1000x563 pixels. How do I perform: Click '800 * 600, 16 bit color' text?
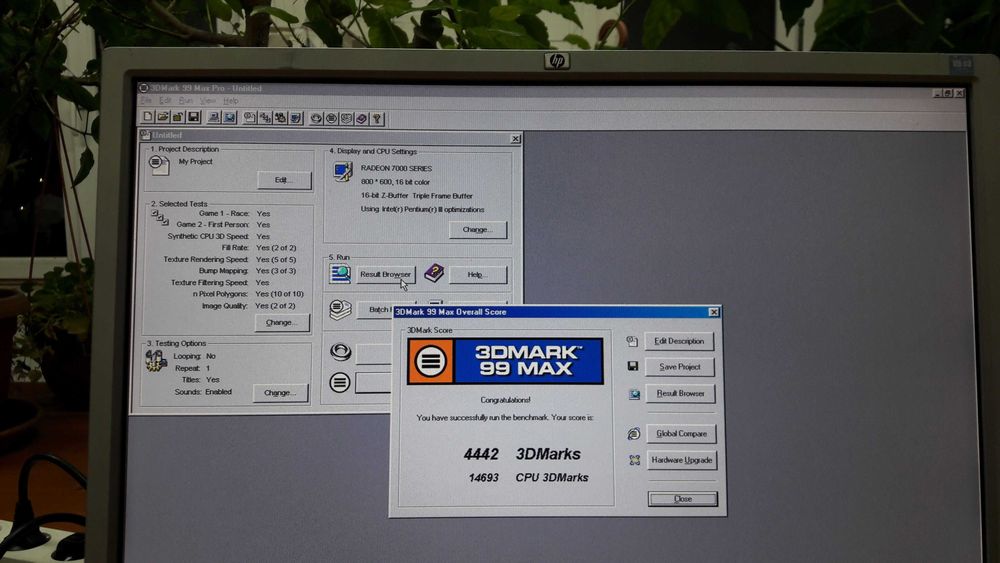pos(395,182)
